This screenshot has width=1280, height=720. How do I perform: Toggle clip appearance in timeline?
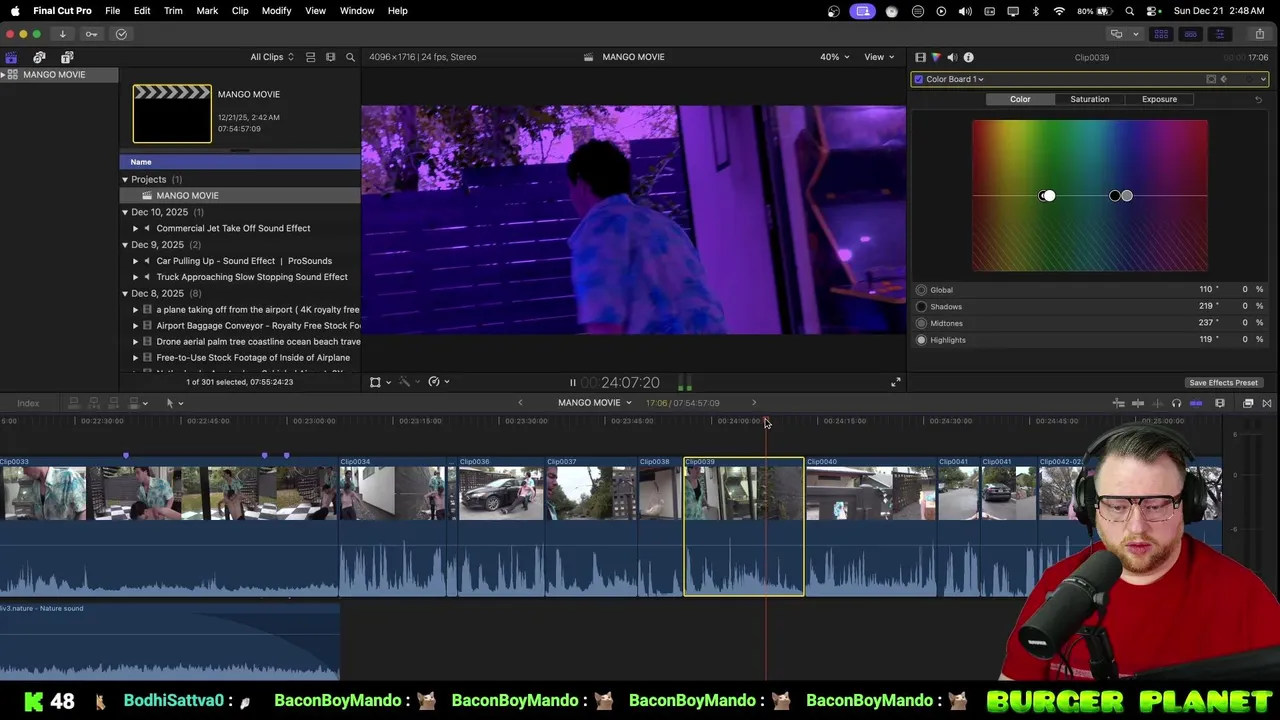tap(1220, 403)
